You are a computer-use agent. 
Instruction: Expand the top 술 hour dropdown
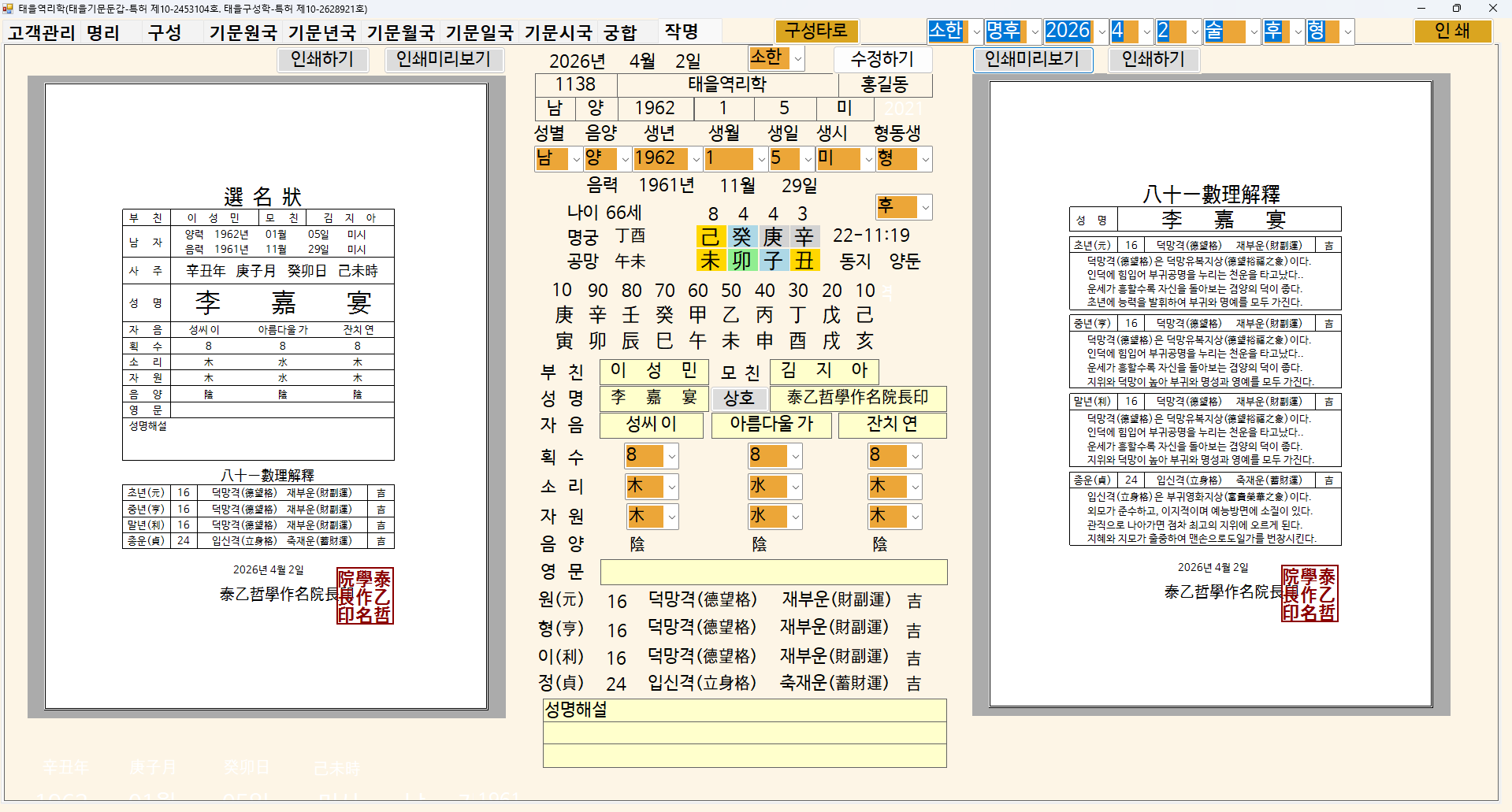click(x=1253, y=32)
